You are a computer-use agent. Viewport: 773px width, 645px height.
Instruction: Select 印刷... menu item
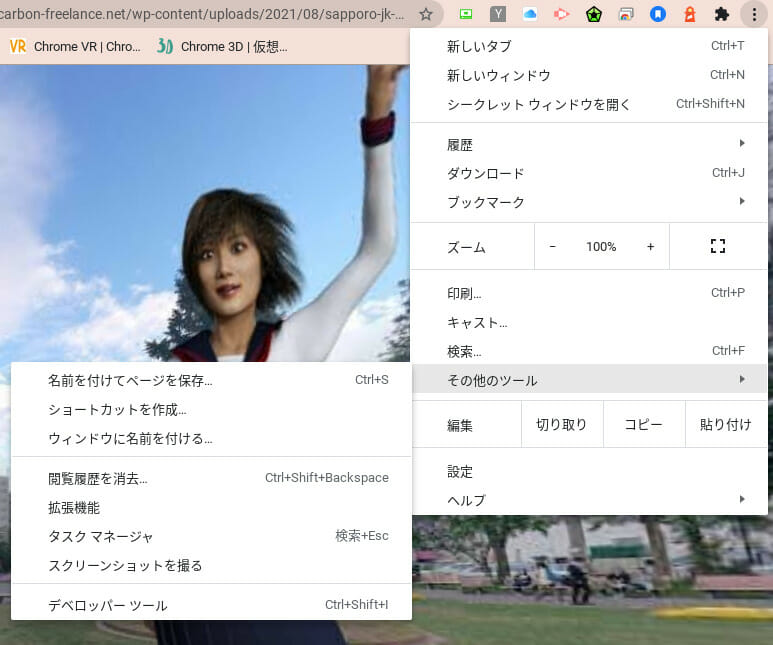point(589,293)
